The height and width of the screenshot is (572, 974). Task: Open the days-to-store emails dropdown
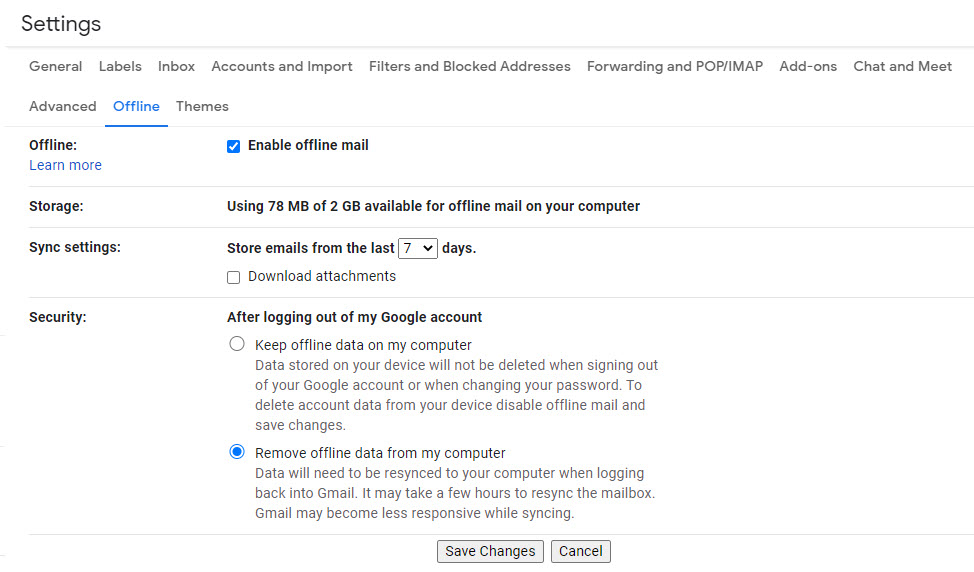point(417,248)
